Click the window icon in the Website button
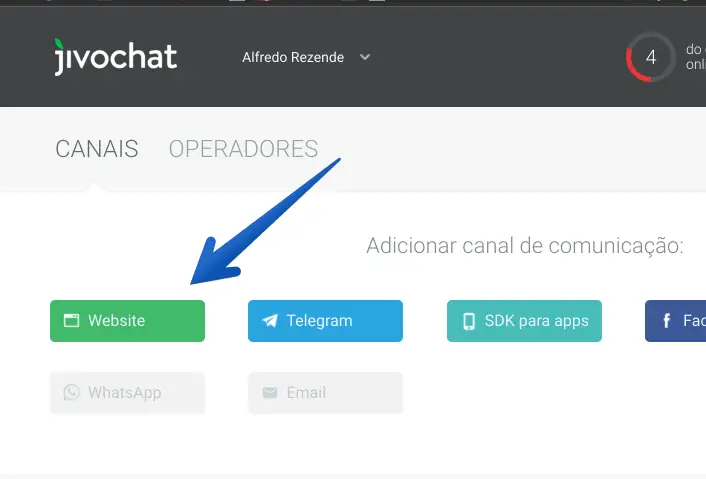This screenshot has width=706, height=479. tap(71, 321)
